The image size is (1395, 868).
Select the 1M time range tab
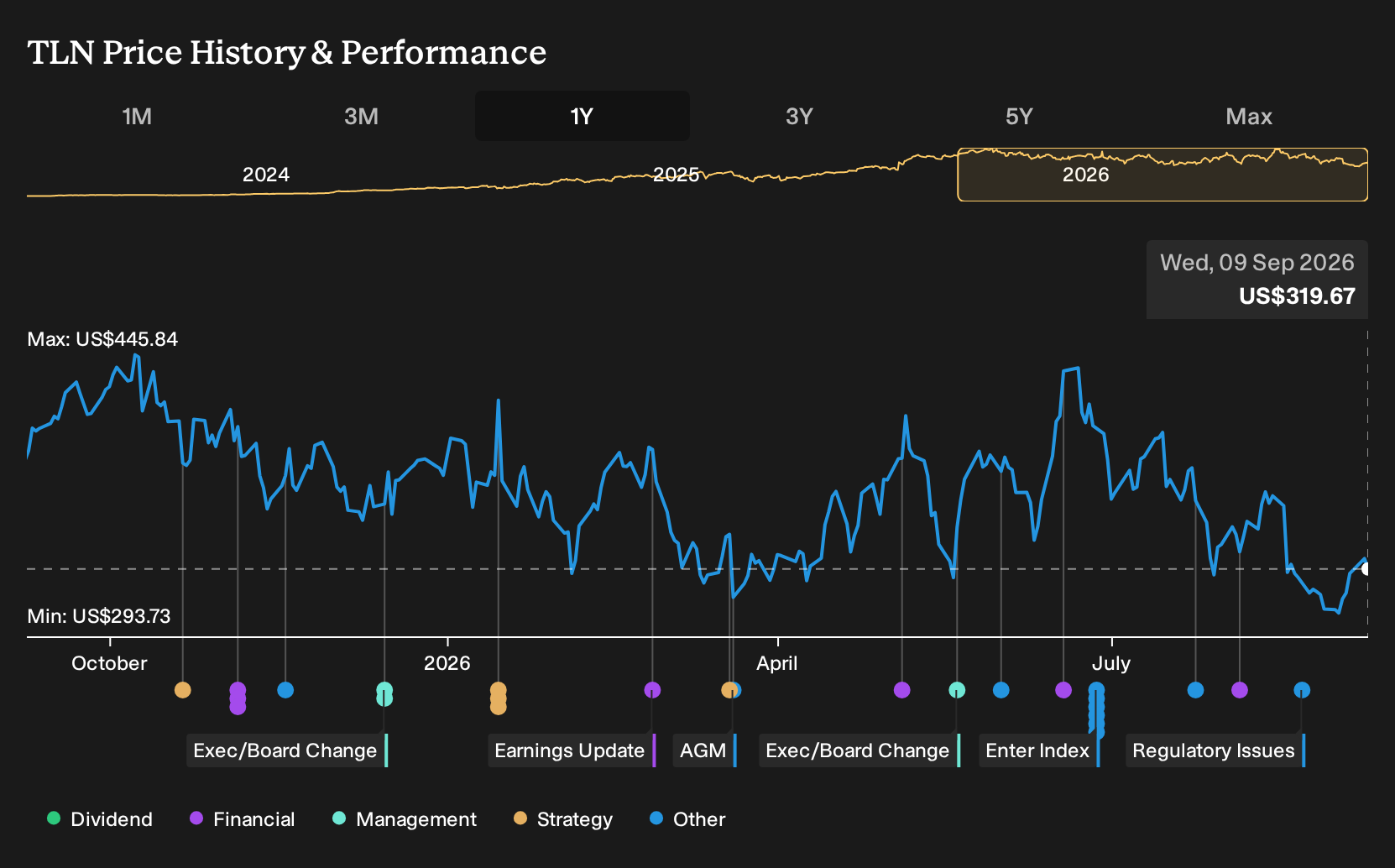click(137, 116)
